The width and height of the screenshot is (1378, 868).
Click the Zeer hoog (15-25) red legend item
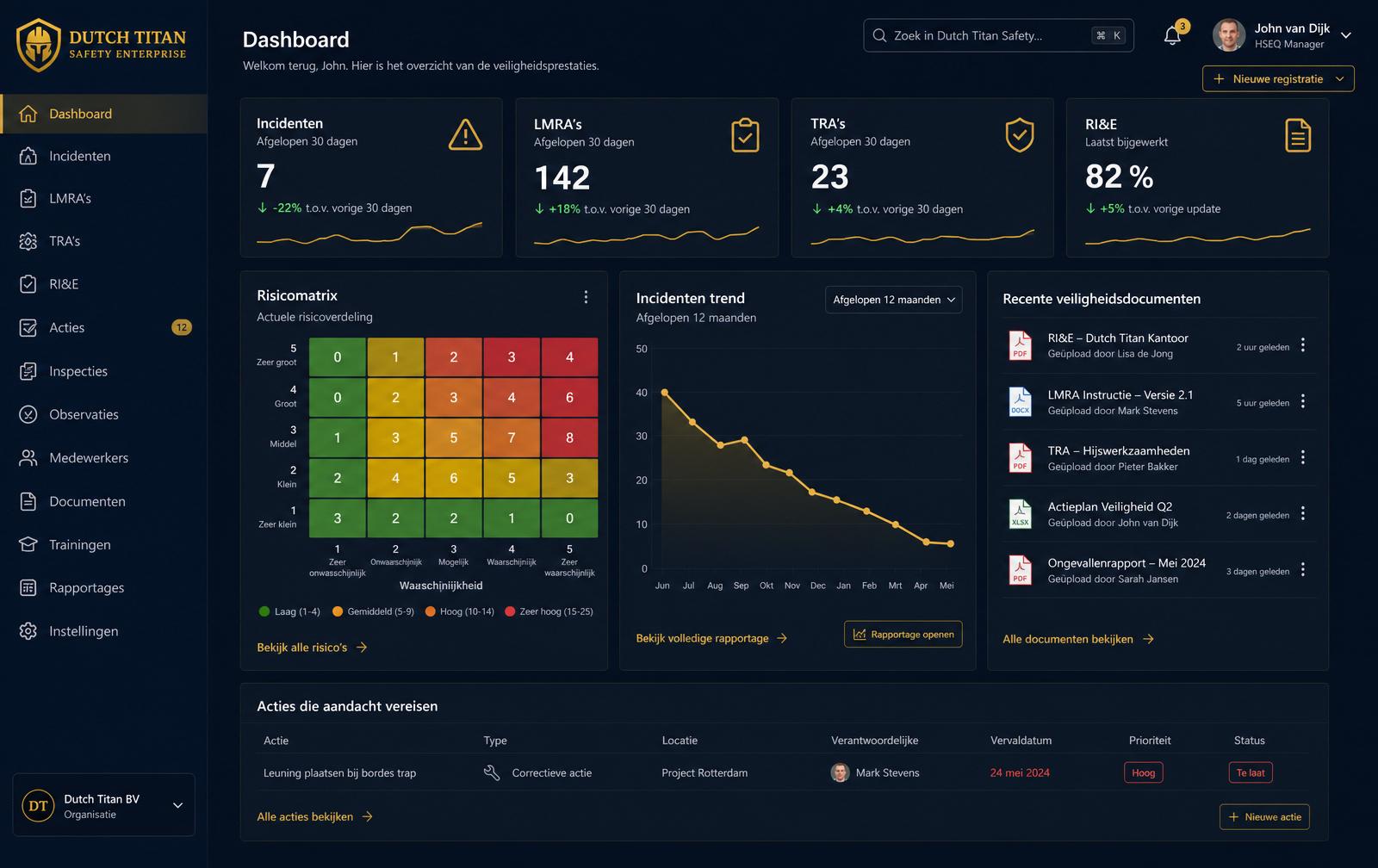tap(549, 611)
